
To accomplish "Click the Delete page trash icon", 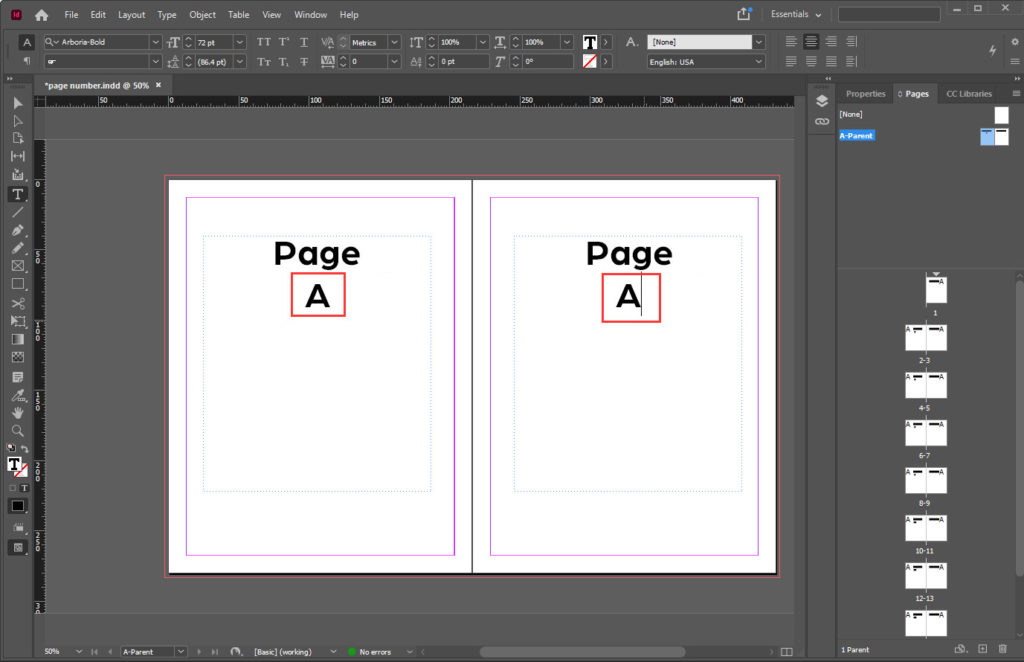I will 1003,649.
